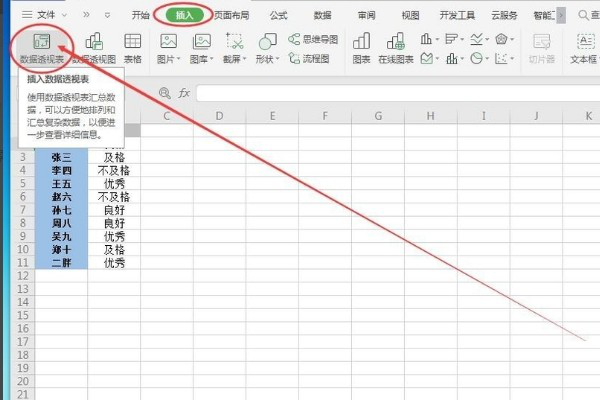Screen dimensions: 600x400
Task: Select column G header
Action: tap(378, 116)
